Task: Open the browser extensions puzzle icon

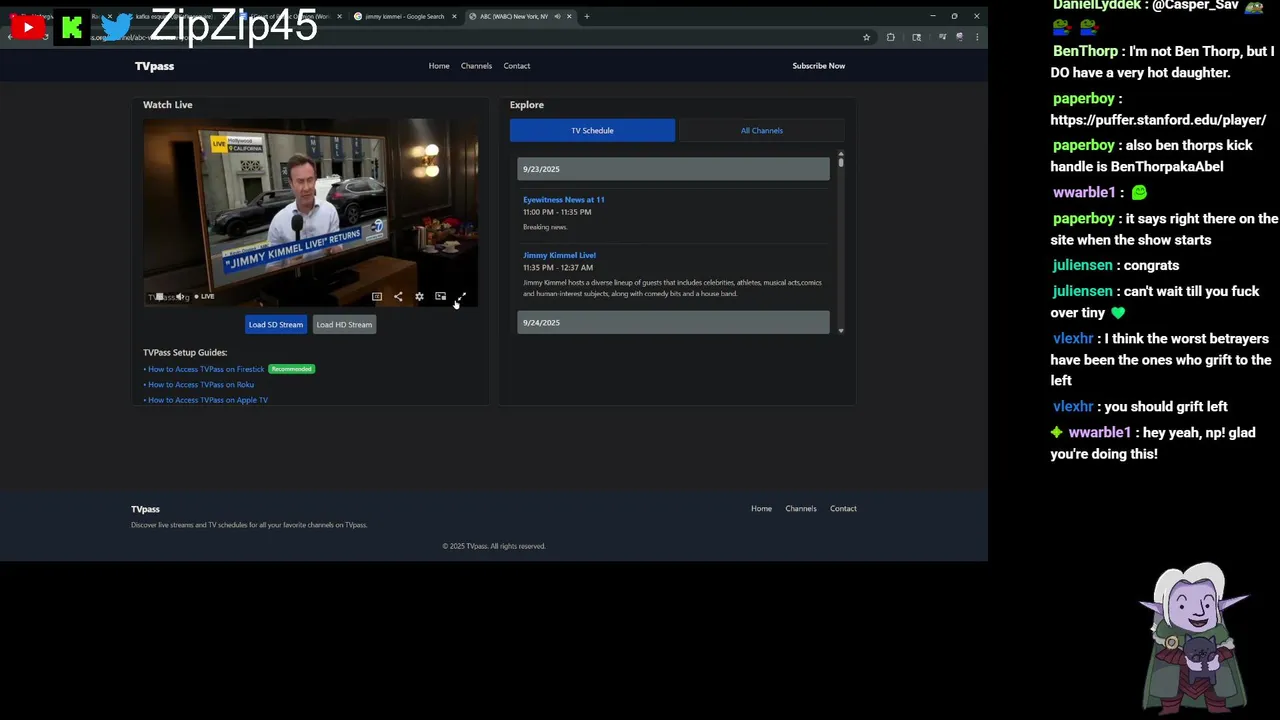Action: [x=891, y=37]
